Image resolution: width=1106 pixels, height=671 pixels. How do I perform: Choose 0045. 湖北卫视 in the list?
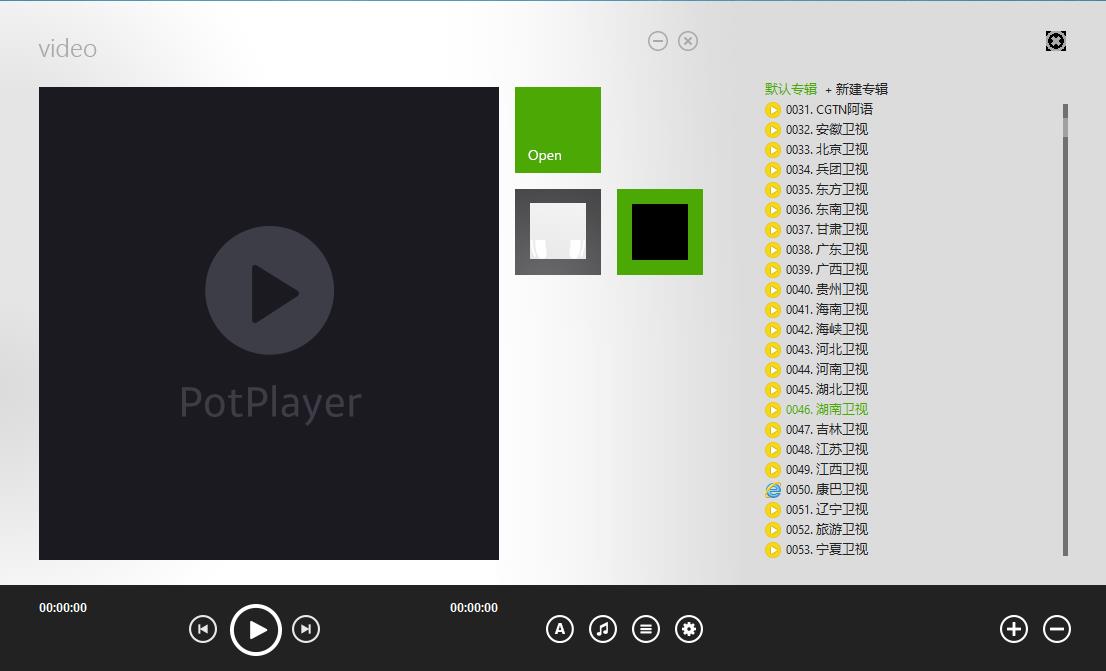pos(817,389)
